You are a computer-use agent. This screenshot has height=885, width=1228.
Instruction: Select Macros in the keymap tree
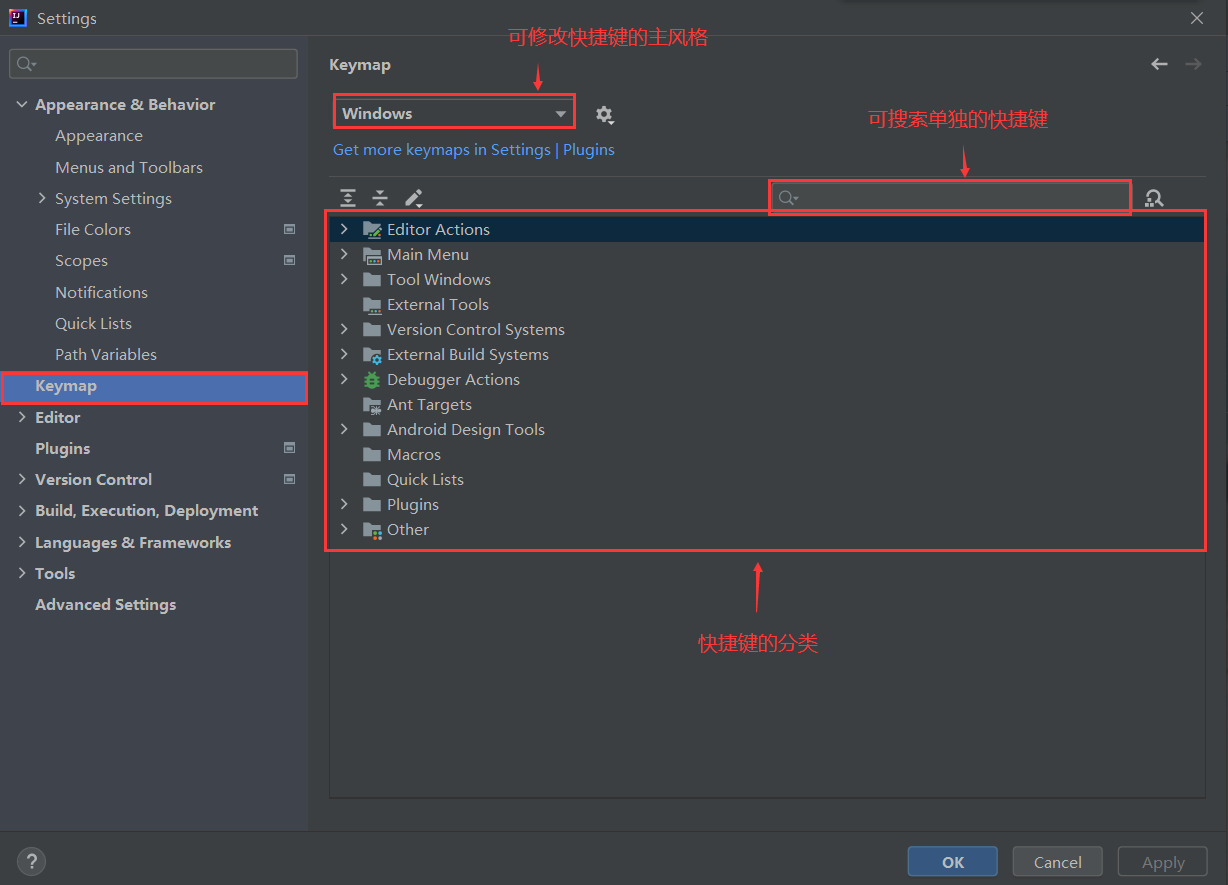tap(414, 454)
